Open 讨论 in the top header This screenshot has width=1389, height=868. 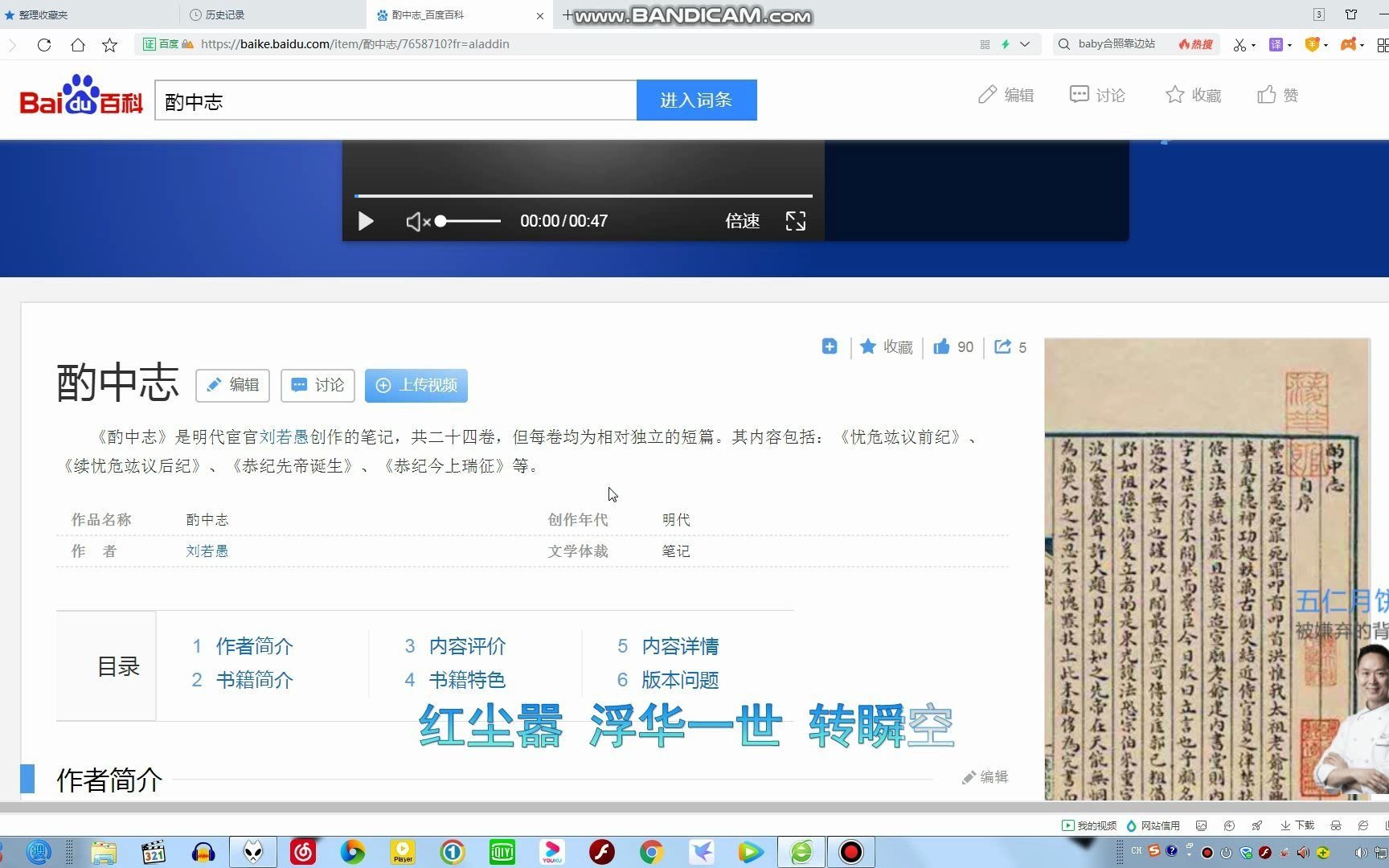pos(1097,95)
